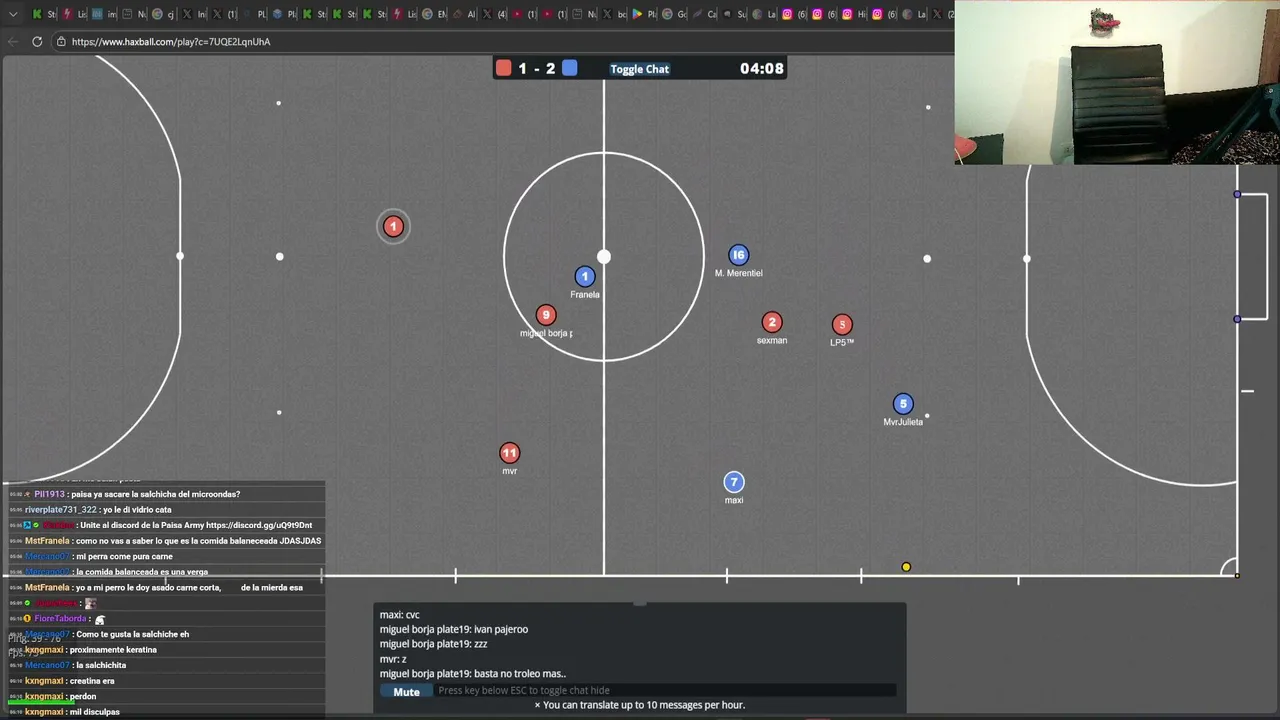Click chat line 'miguel borja plate19: ivan pajeroo'
Viewport: 1280px width, 720px height.
pos(454,629)
